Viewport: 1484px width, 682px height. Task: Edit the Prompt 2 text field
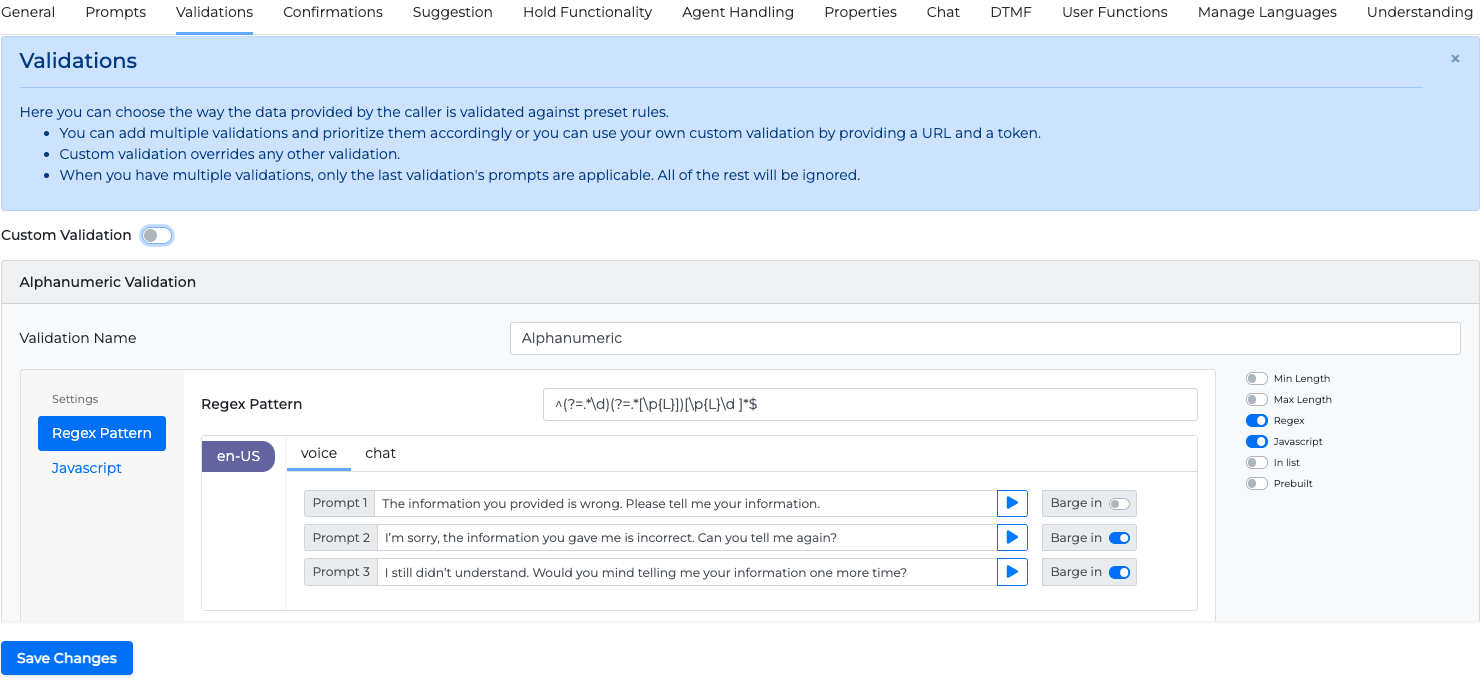click(x=685, y=538)
